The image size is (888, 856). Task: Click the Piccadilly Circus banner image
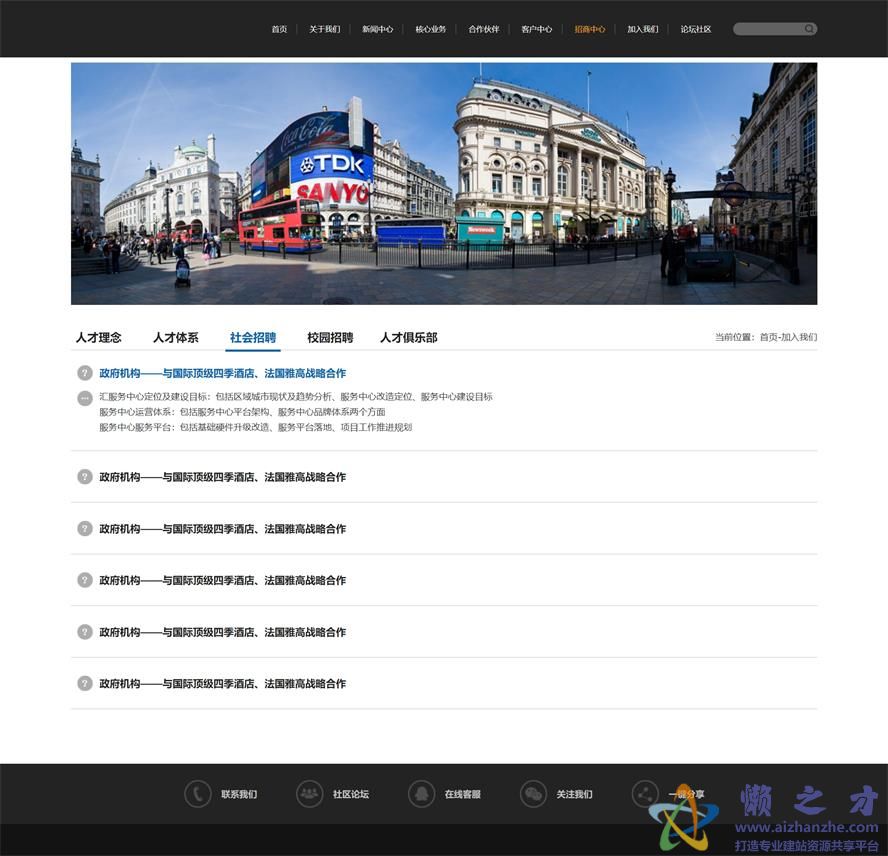coord(444,184)
